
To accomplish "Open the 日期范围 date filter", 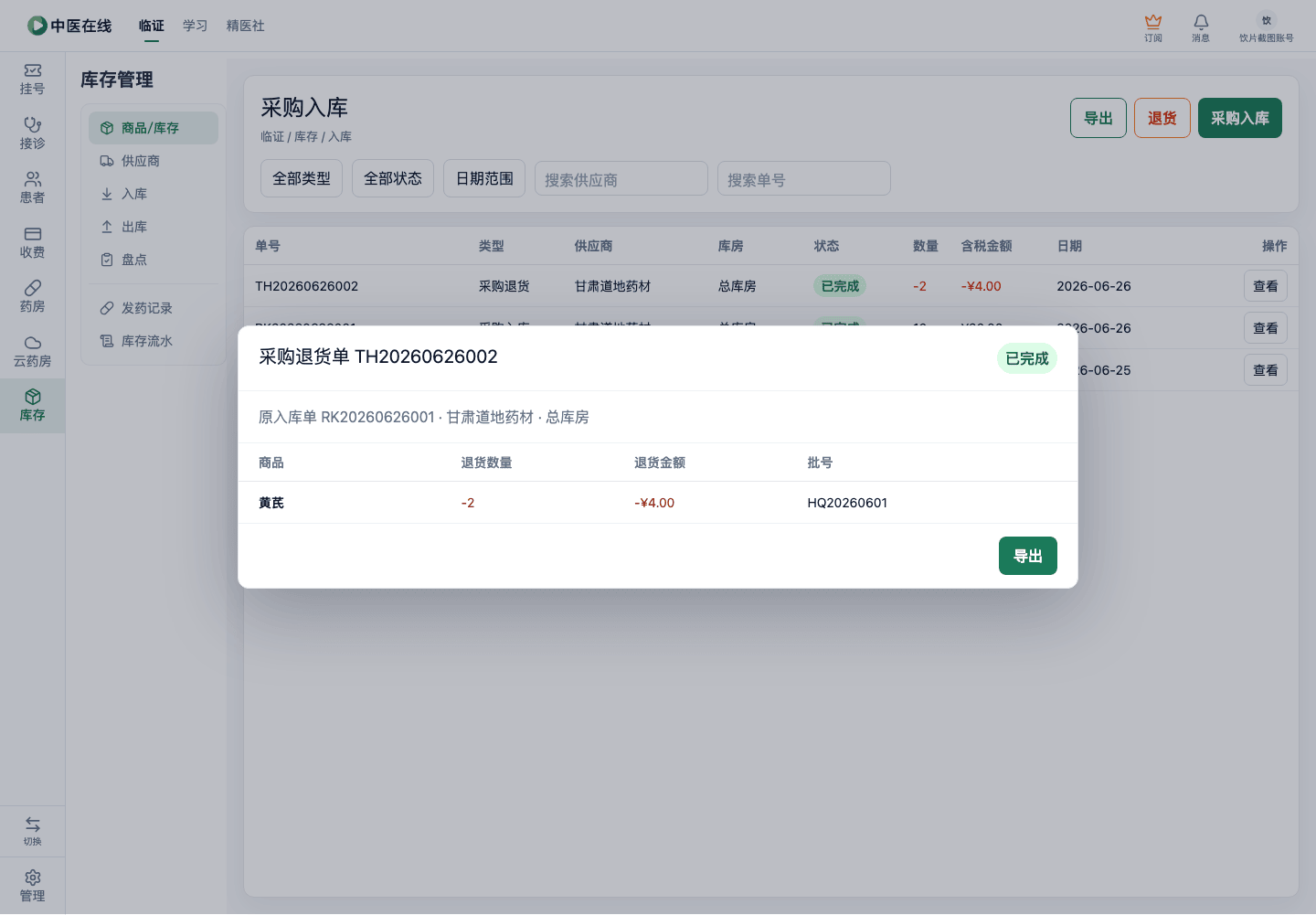I will coord(484,178).
